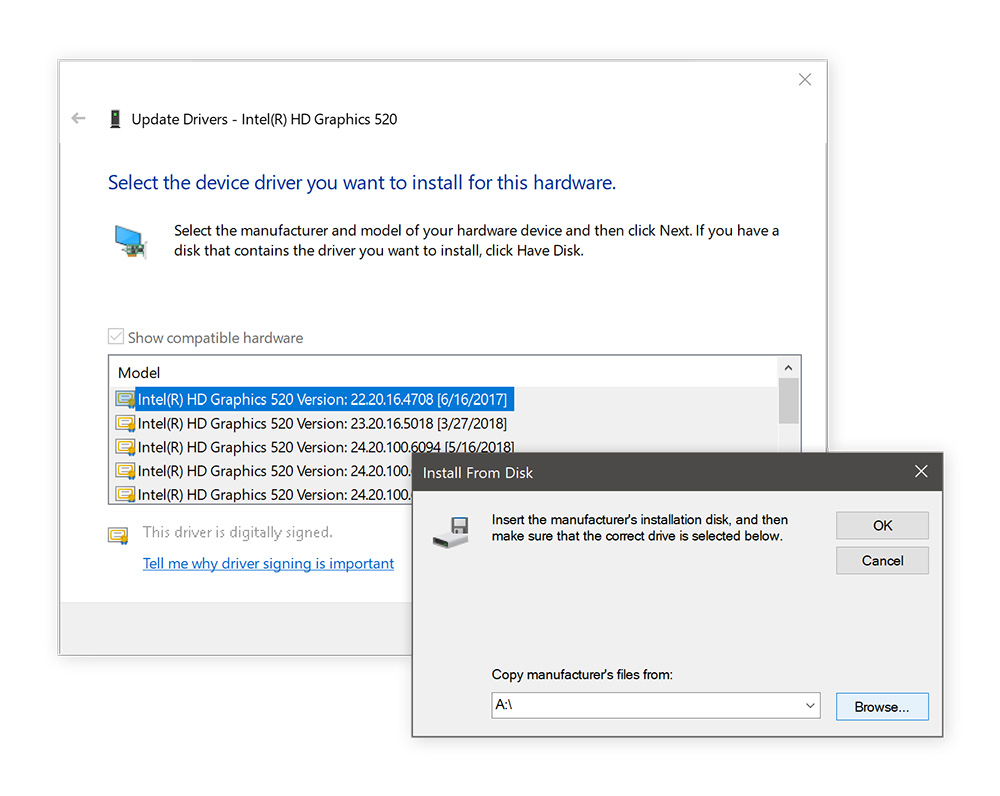Click driver icon for version 22.20.16.4708
Screen dimensions: 1000x796
[x=126, y=399]
